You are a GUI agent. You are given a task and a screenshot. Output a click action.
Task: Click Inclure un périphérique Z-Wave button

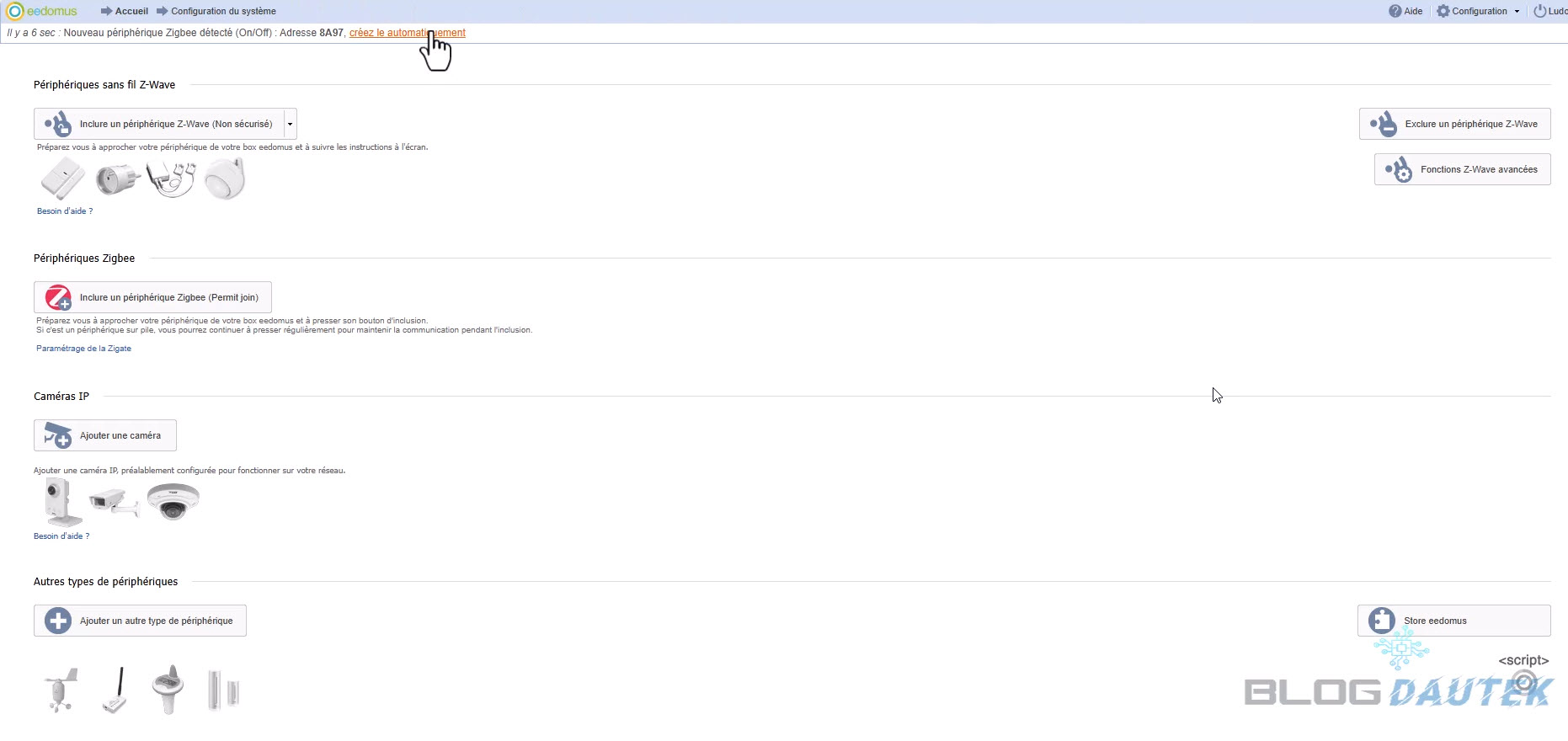(160, 124)
